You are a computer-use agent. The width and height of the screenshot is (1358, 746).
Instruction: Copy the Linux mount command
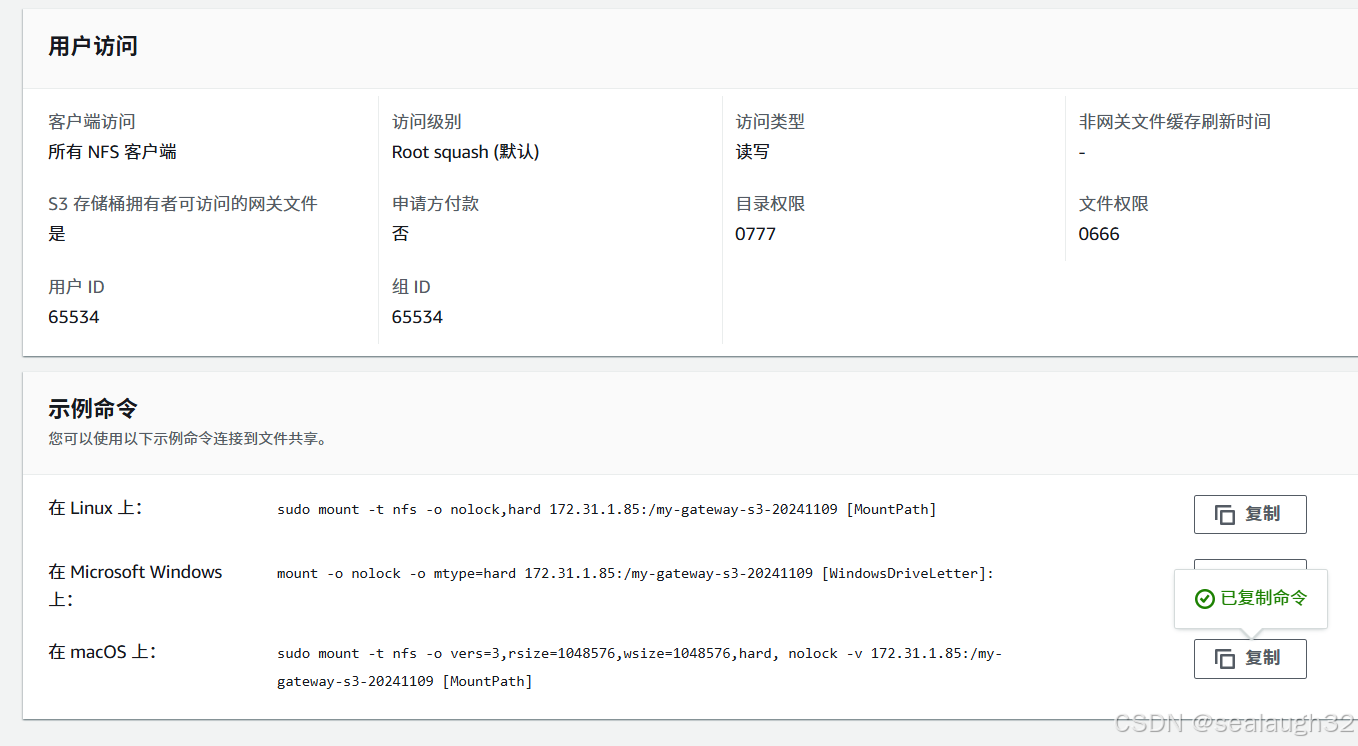point(1250,514)
